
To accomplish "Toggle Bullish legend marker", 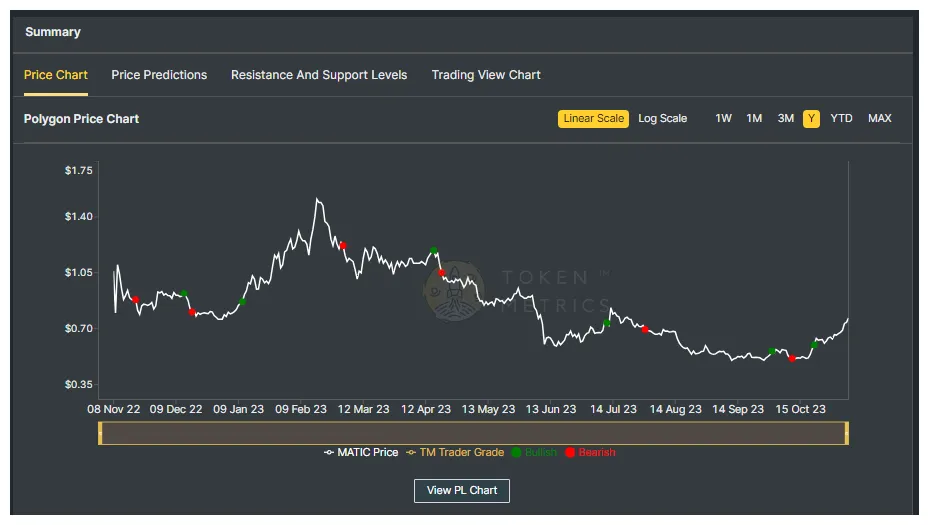I will pos(534,452).
